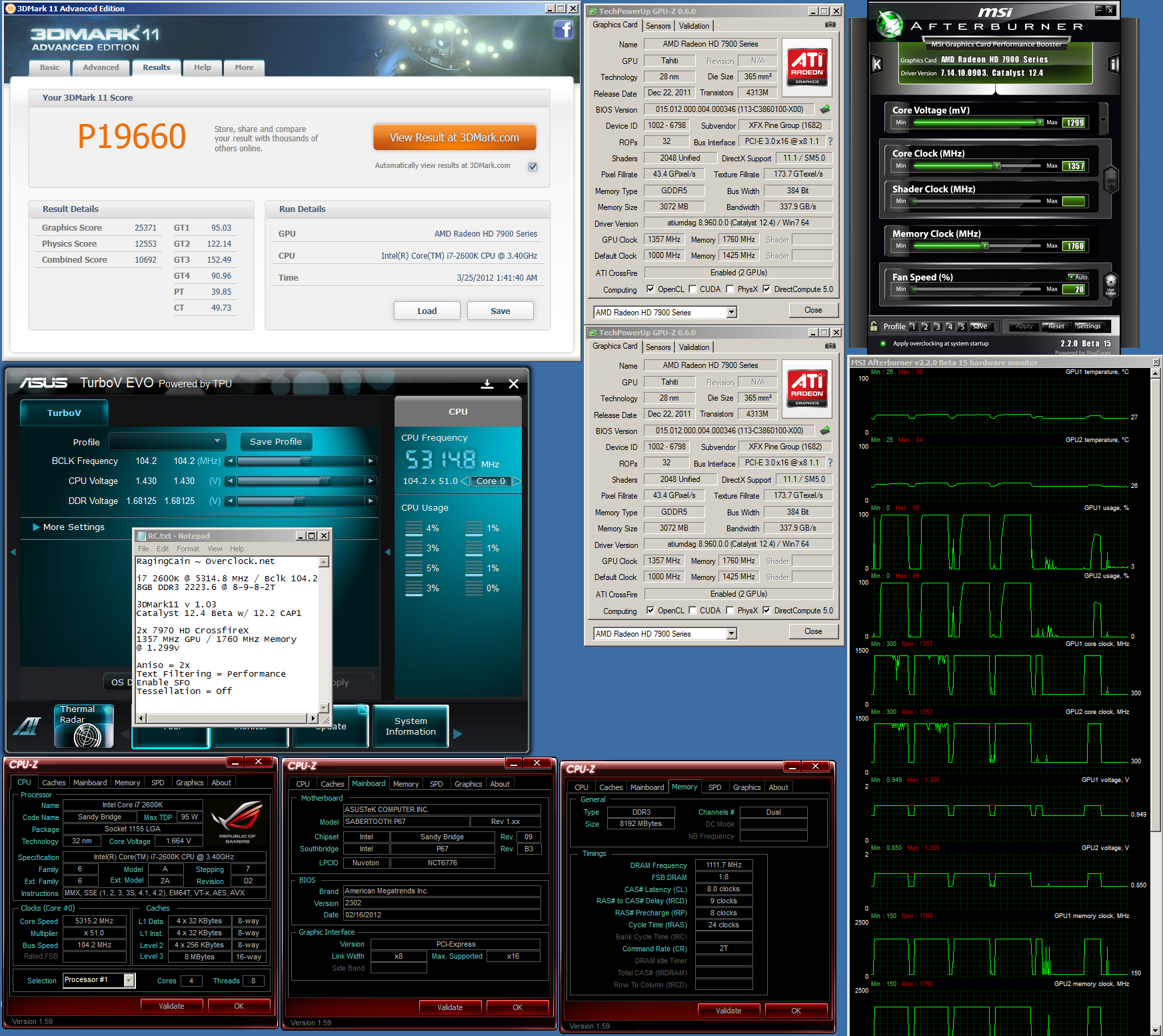Collapse TurboV left panel arrow
This screenshot has width=1163, height=1036.
(13, 552)
